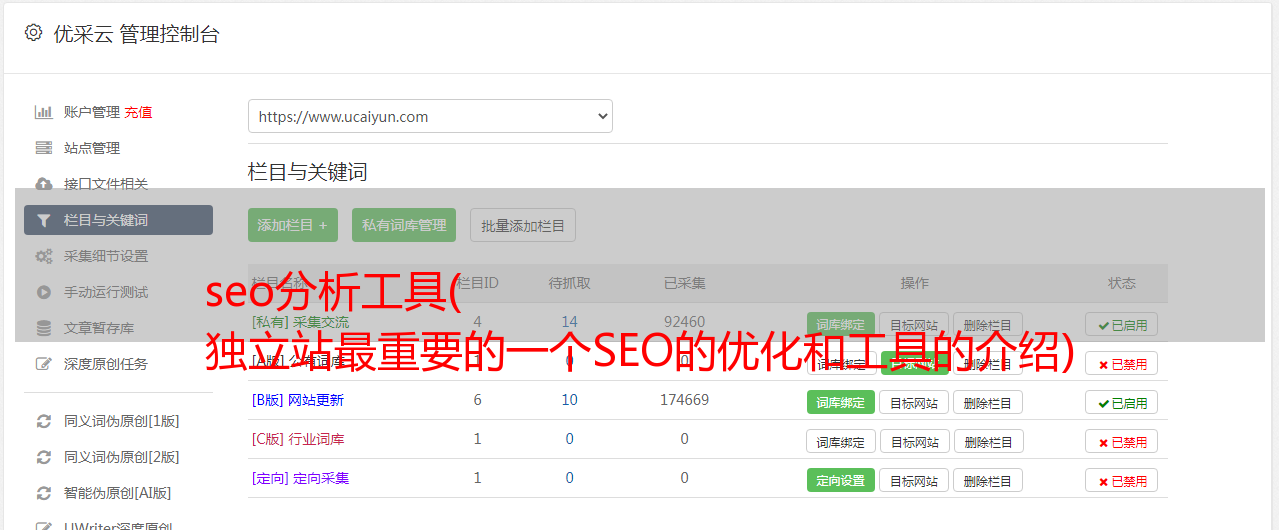Toggle 已启用 status for 网站更新 row
This screenshot has height=530, width=1279.
tap(1122, 402)
